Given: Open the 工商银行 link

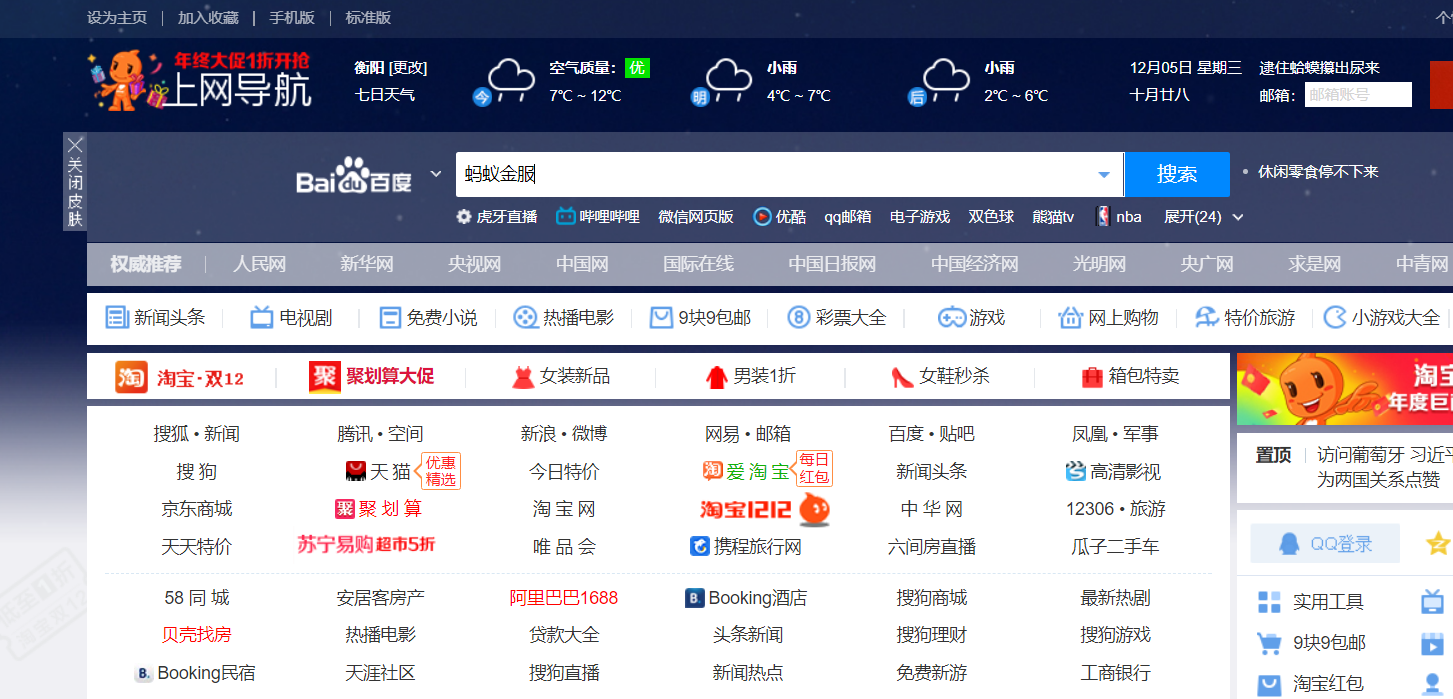Looking at the screenshot, I should [1116, 673].
